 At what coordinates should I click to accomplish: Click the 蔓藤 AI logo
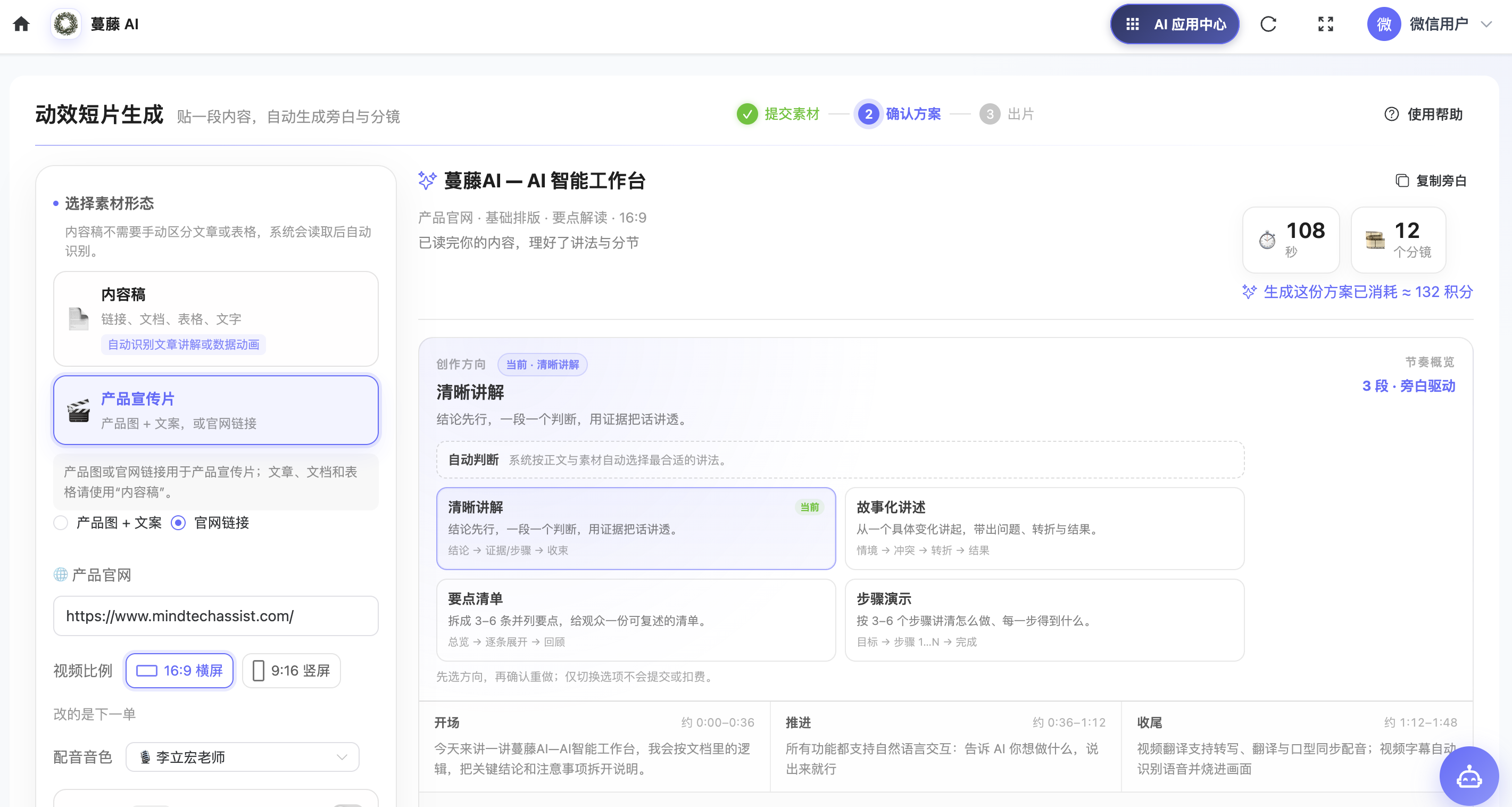pyautogui.click(x=66, y=24)
